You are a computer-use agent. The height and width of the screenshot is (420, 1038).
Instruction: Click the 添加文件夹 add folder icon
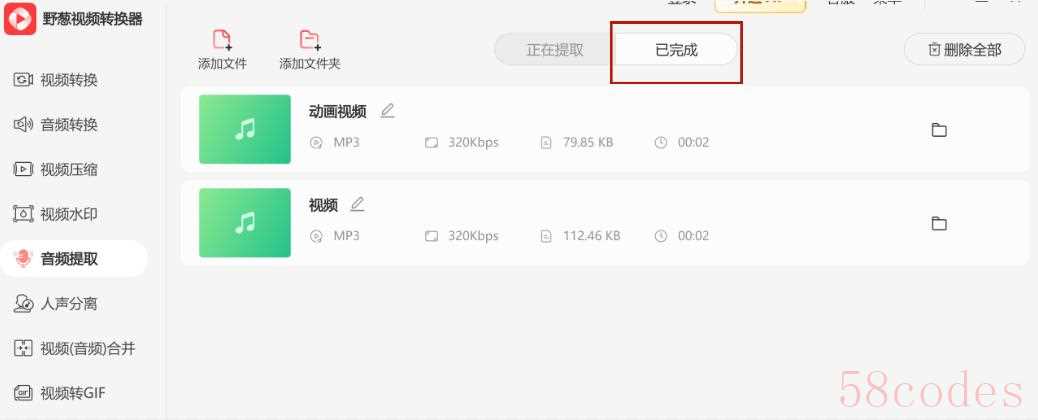tap(310, 40)
